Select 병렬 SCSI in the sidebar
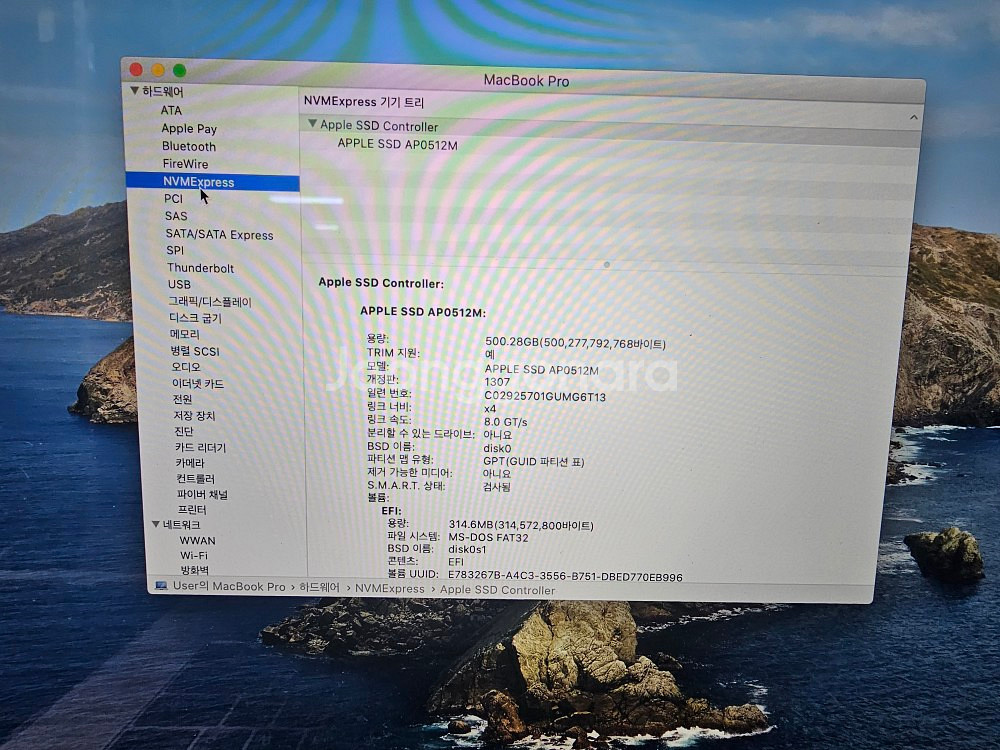The image size is (1000, 750). pyautogui.click(x=195, y=351)
